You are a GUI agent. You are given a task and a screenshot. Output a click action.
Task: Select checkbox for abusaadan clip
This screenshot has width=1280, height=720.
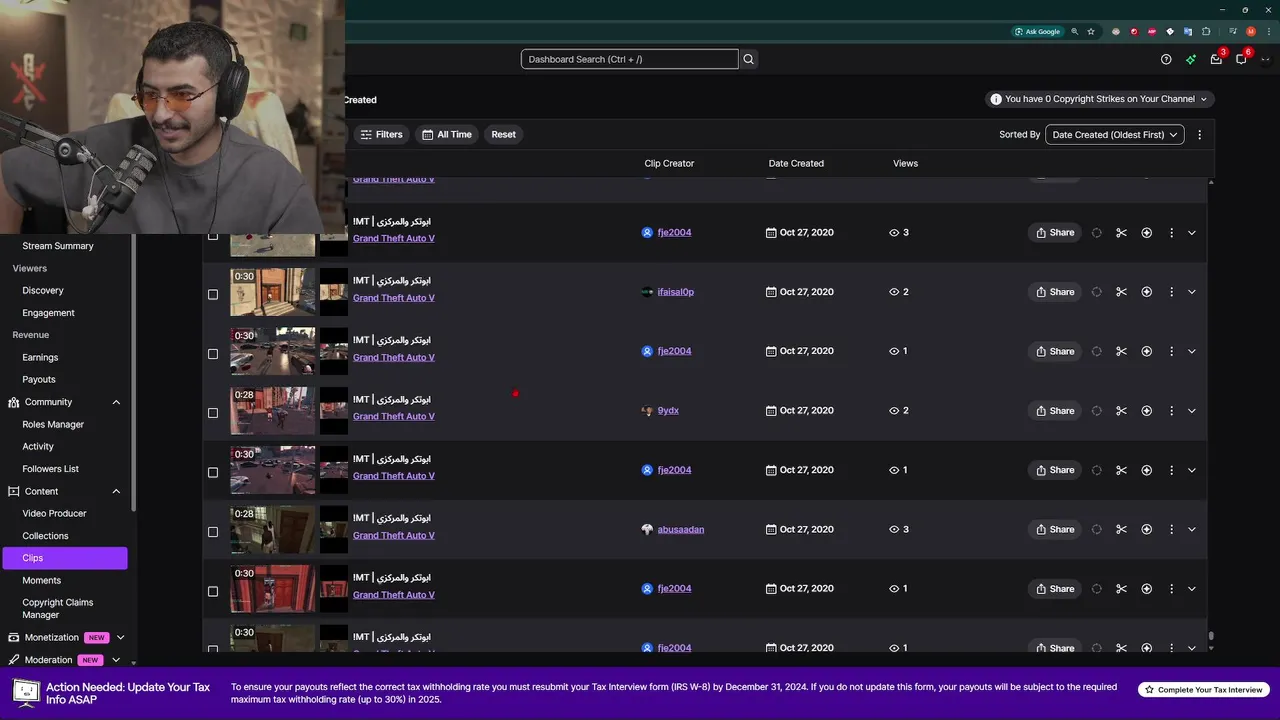(x=212, y=532)
